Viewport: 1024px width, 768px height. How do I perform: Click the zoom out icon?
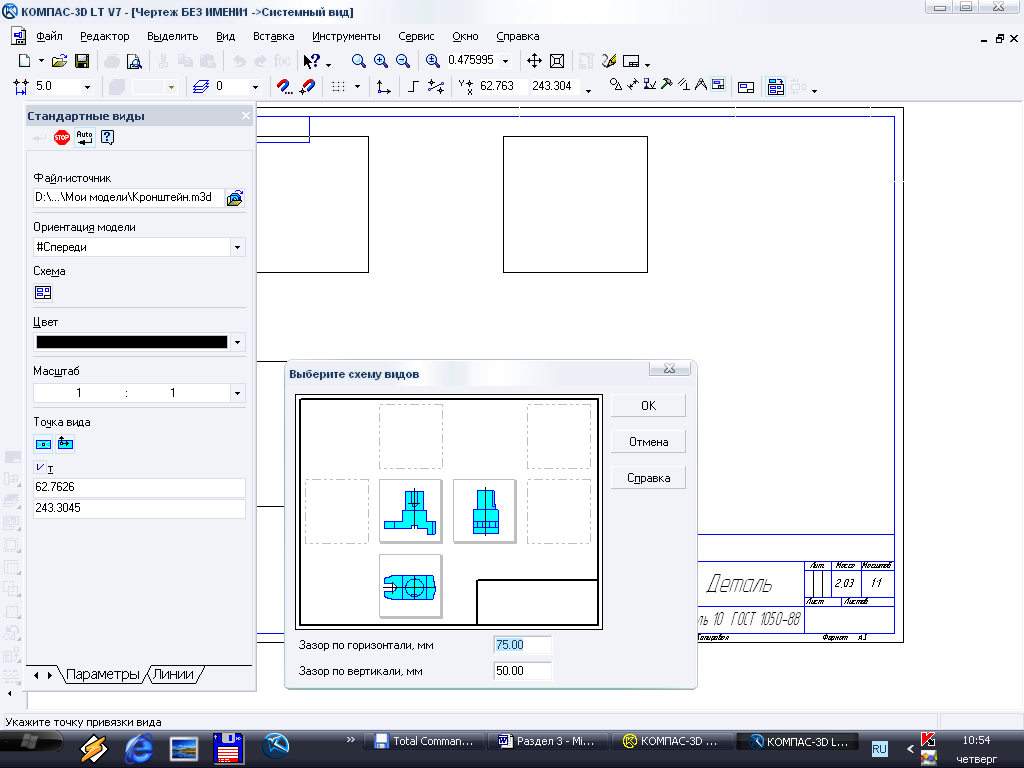pos(403,61)
